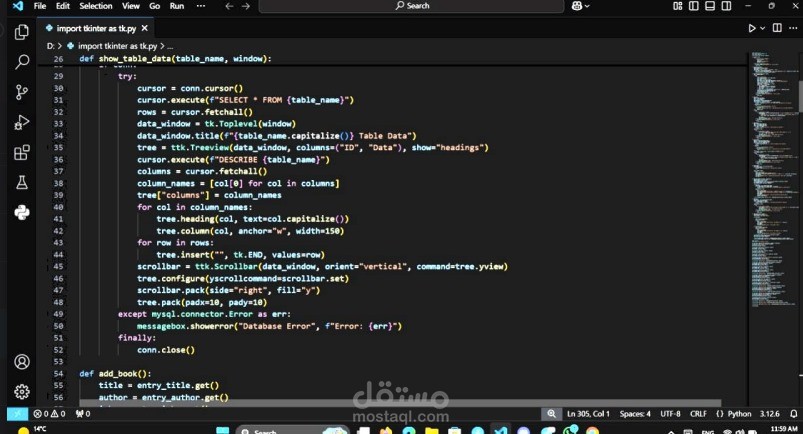Go forward with the right arrow
The width and height of the screenshot is (803, 434).
click(246, 6)
